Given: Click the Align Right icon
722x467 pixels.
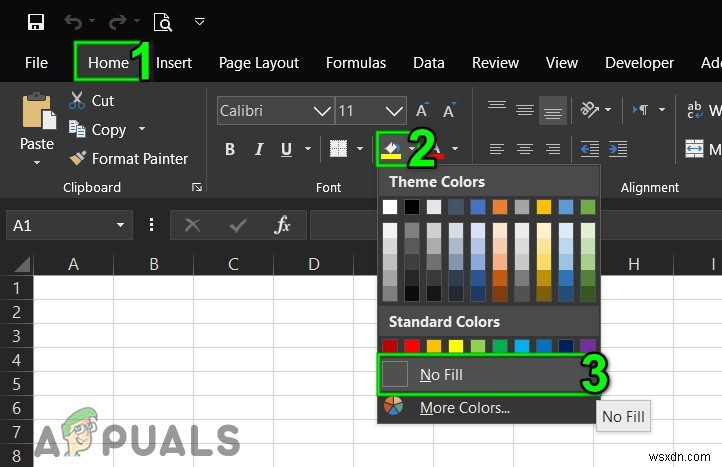Looking at the screenshot, I should [x=553, y=149].
